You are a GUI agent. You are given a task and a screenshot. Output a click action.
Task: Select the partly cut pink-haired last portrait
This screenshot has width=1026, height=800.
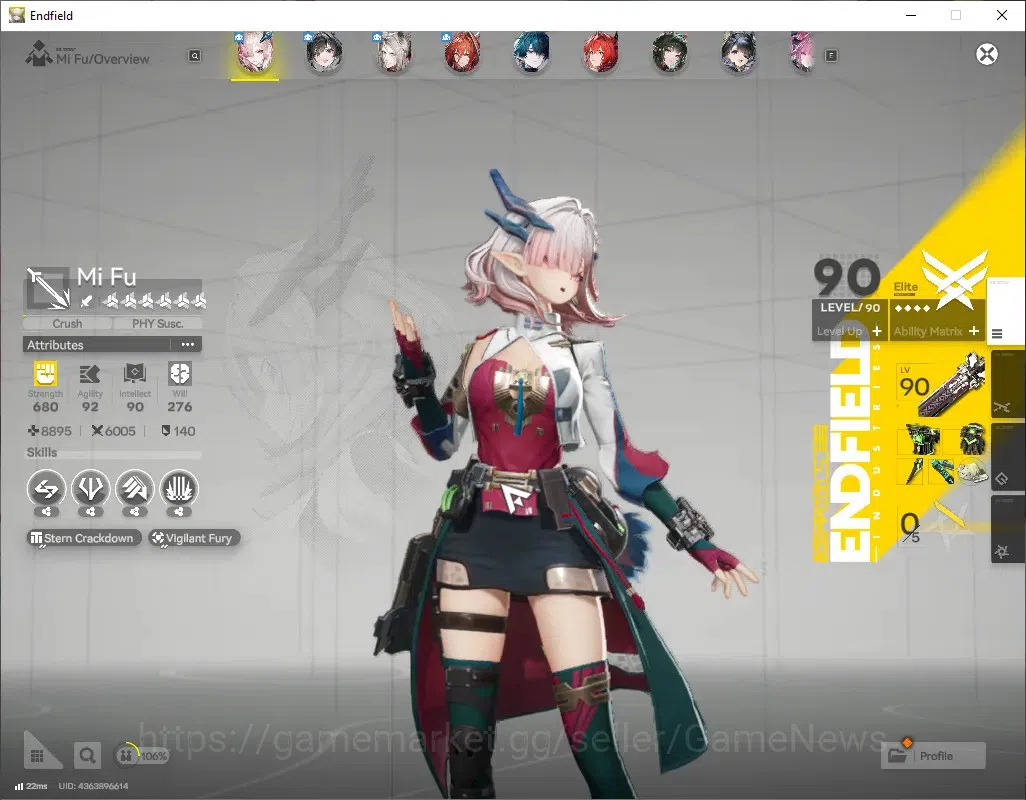pos(802,52)
